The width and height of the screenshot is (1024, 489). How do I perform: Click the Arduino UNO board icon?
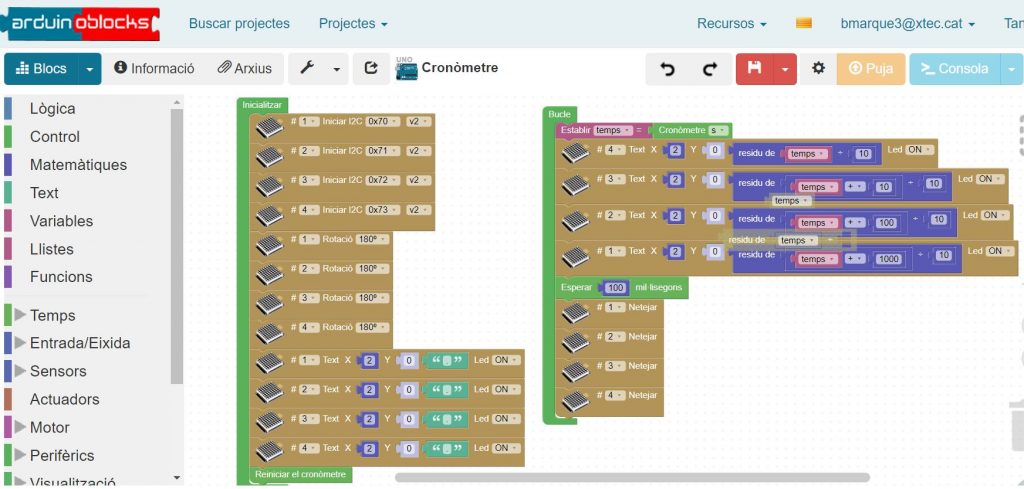(x=406, y=68)
